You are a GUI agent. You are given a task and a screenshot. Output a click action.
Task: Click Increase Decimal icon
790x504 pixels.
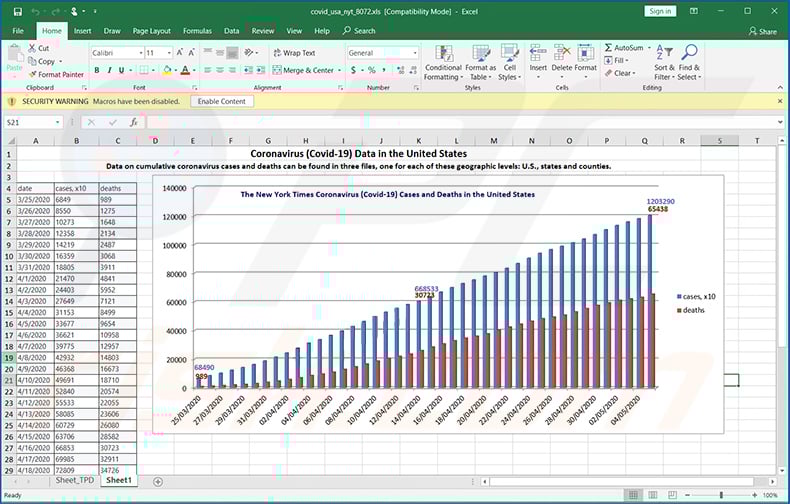tap(401, 70)
